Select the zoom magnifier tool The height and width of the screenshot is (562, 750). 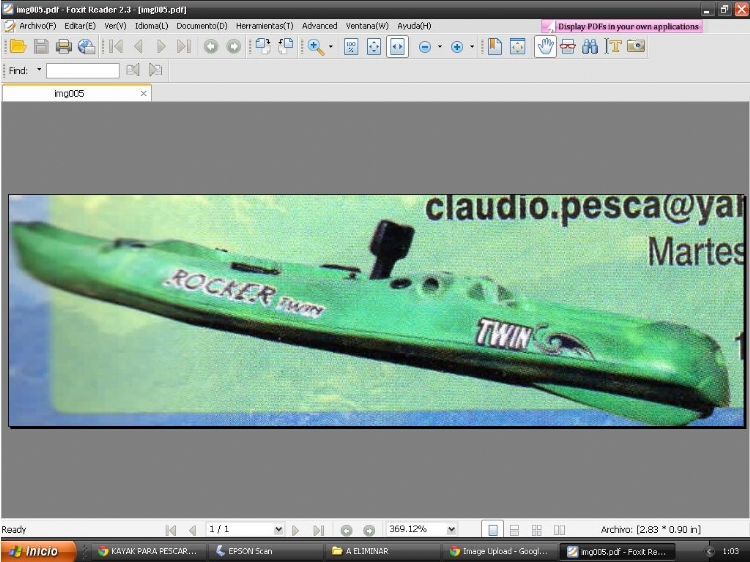316,47
